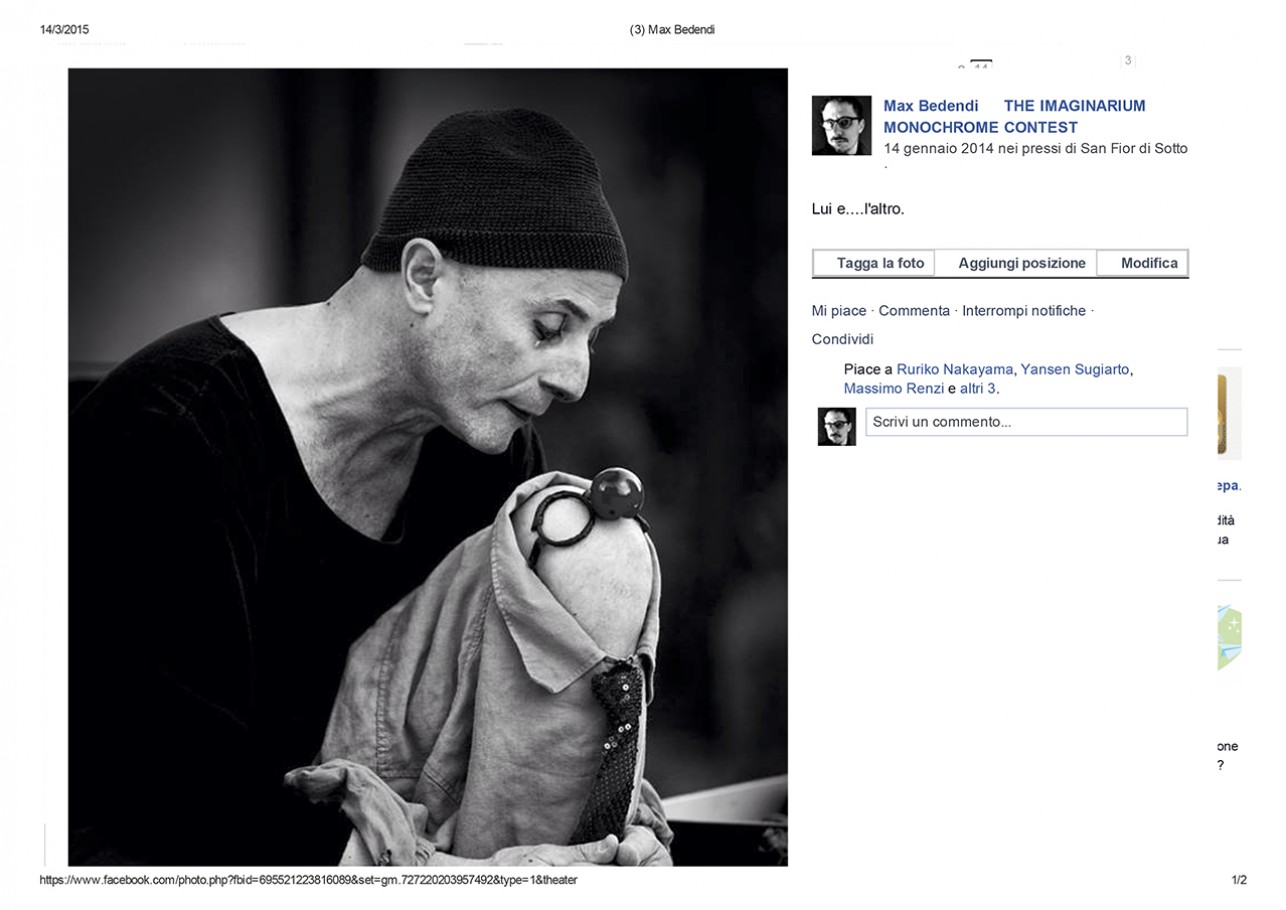Viewport: 1286px width, 910px height.
Task: Show the altri 3 people who liked
Action: [x=978, y=388]
